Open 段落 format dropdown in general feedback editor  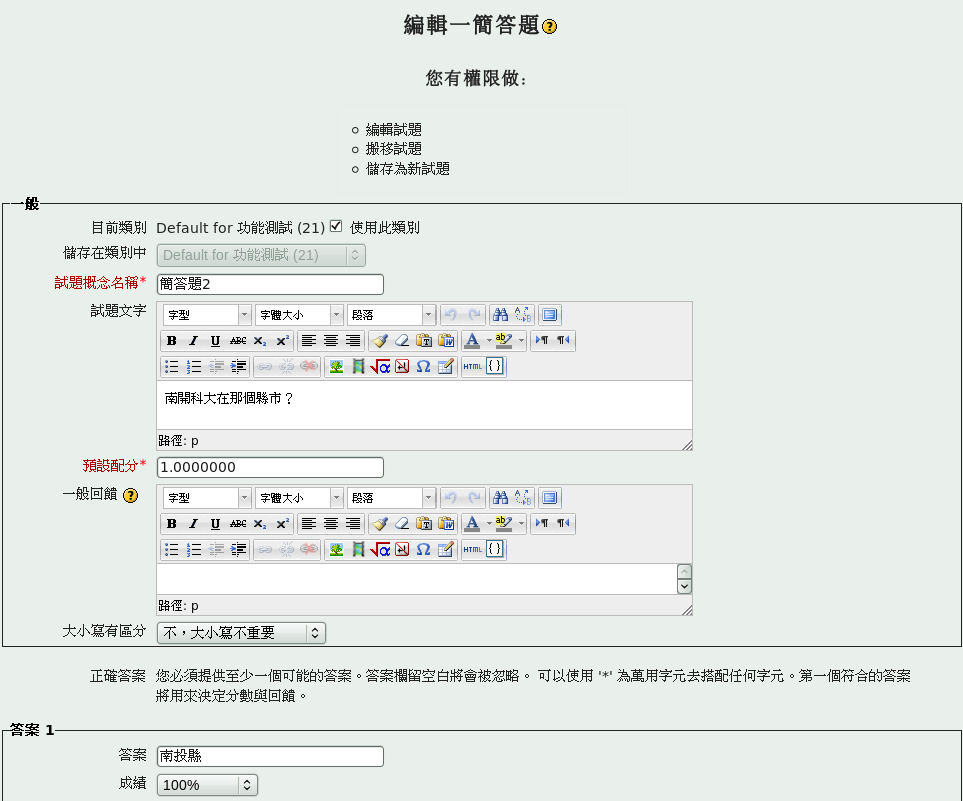click(391, 498)
